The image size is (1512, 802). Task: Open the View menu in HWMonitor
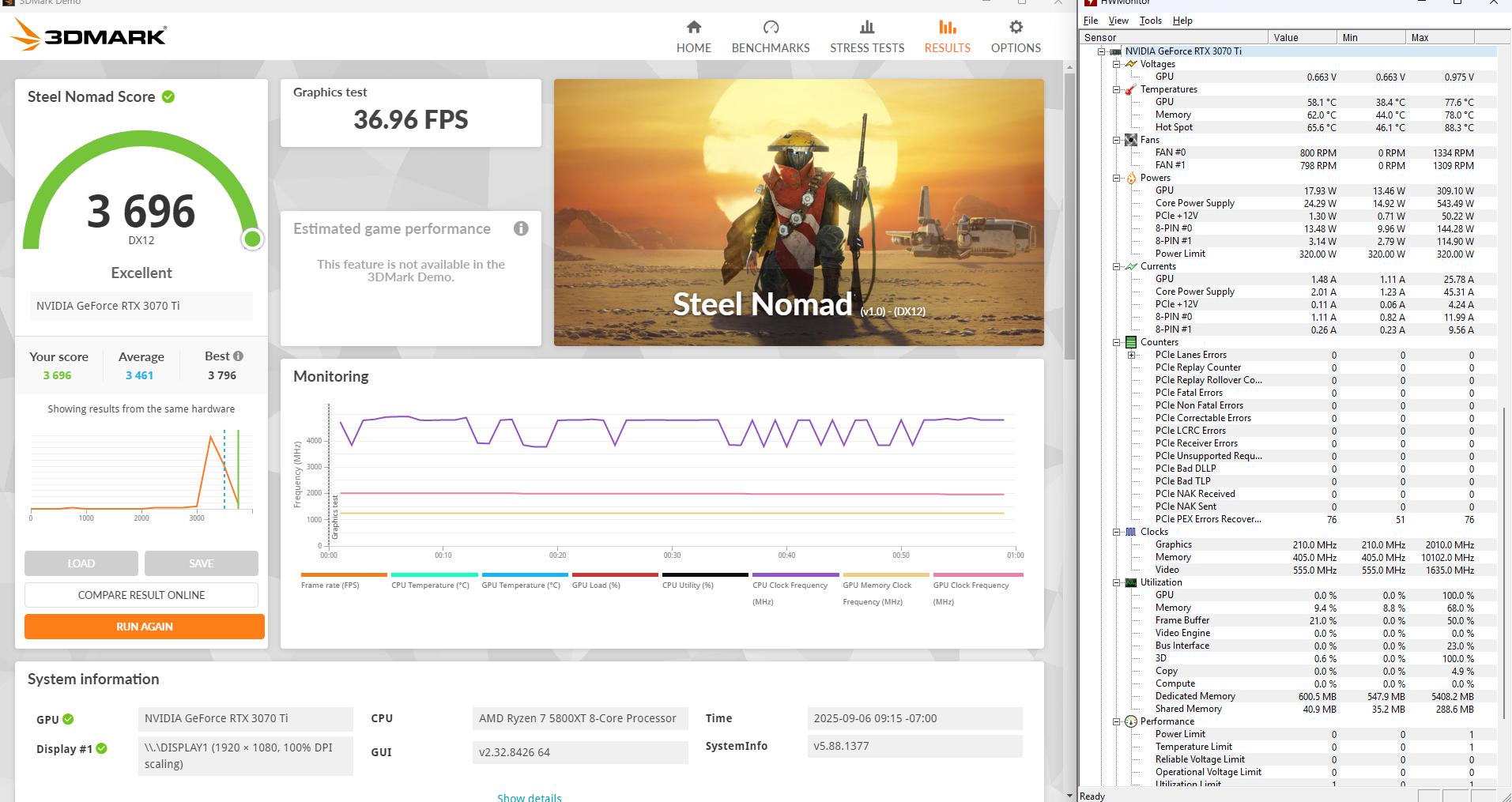pos(1118,21)
